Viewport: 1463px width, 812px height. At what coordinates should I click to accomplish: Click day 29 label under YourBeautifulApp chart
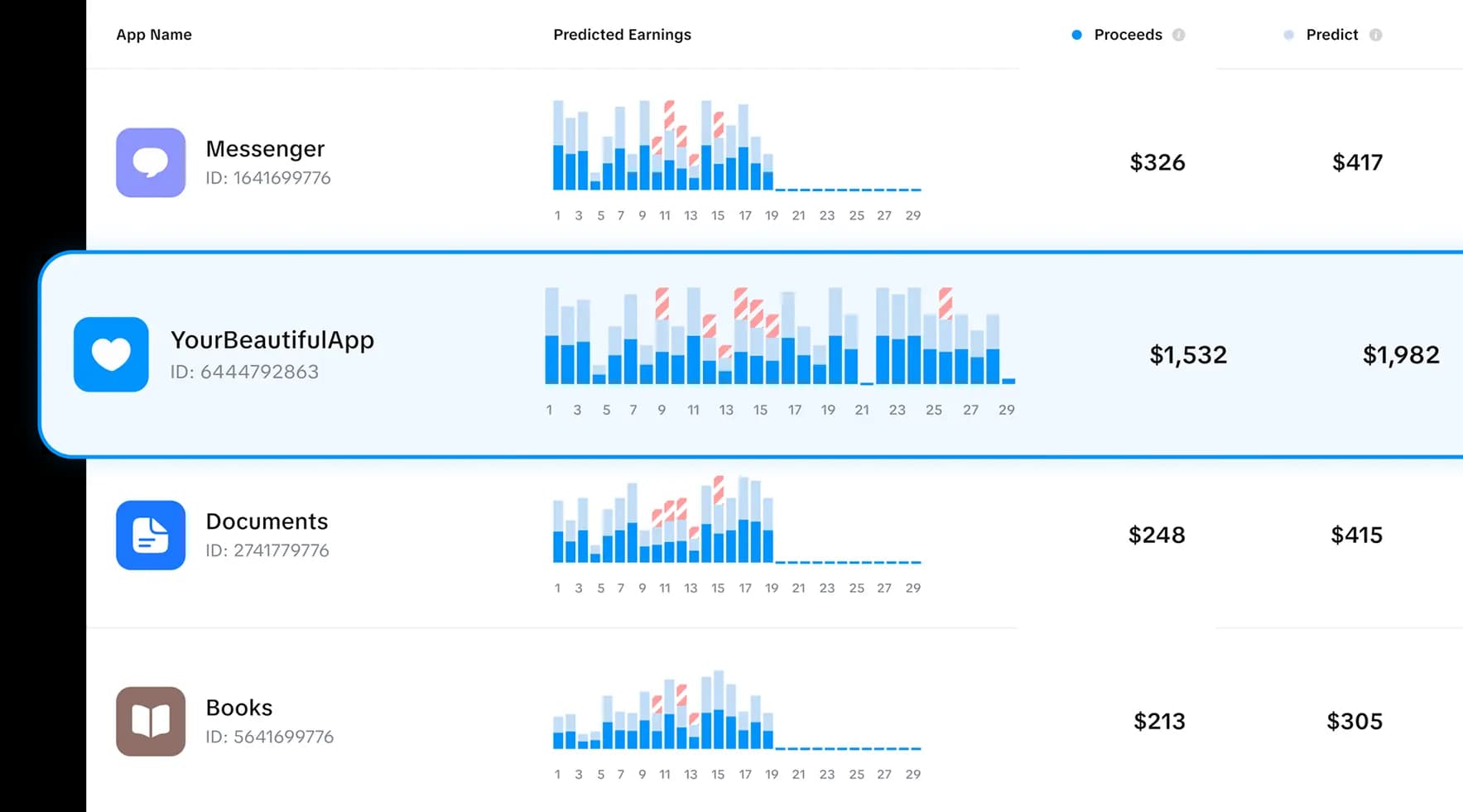pyautogui.click(x=1006, y=409)
